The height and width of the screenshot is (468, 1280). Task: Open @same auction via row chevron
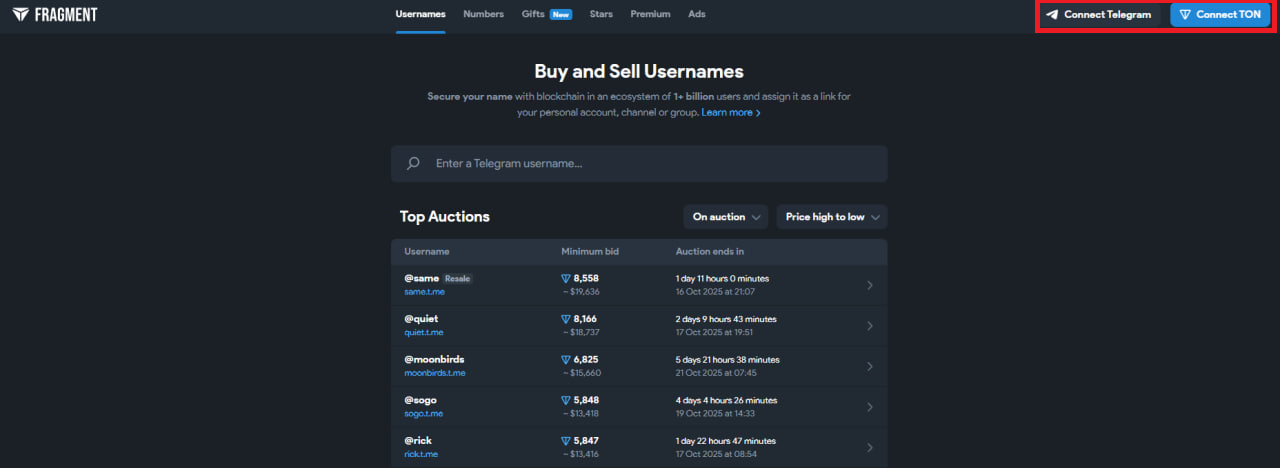point(869,285)
